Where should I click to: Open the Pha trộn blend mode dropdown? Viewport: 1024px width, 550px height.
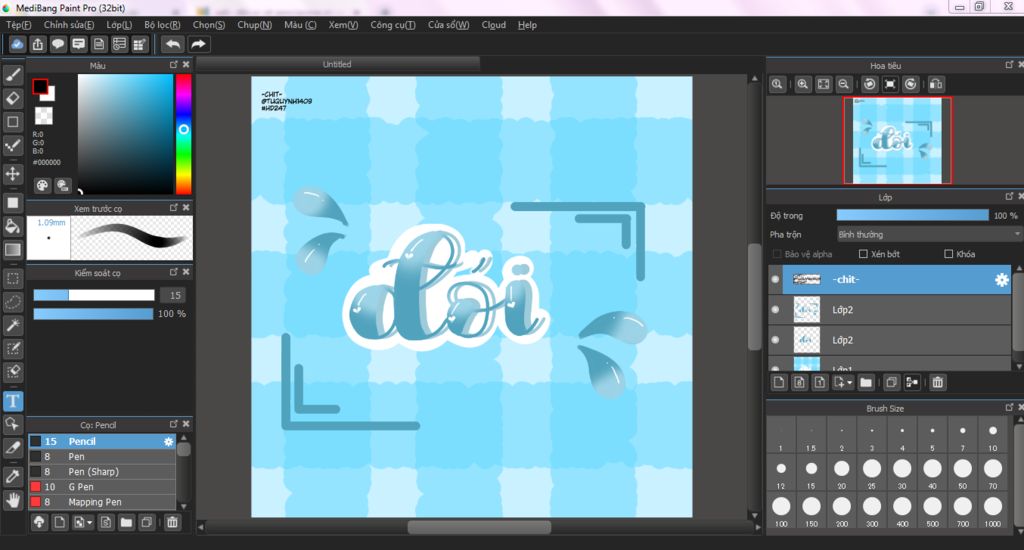click(x=929, y=235)
